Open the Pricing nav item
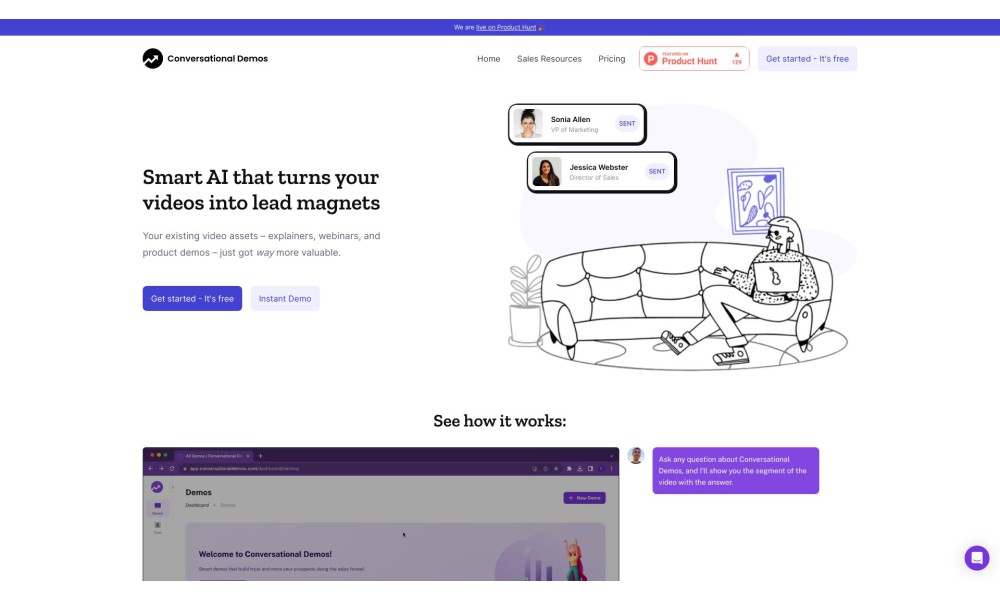1000x600 pixels. 612,59
